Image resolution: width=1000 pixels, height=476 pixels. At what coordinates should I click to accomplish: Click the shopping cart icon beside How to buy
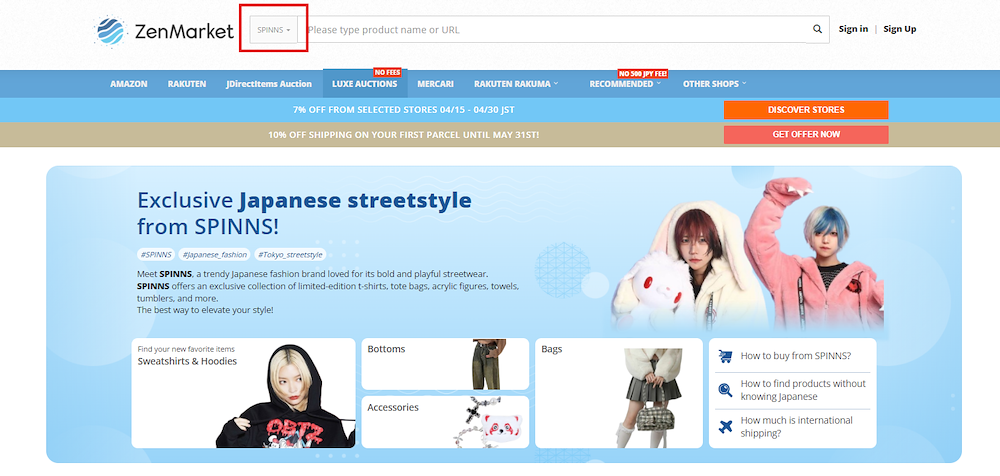[725, 356]
